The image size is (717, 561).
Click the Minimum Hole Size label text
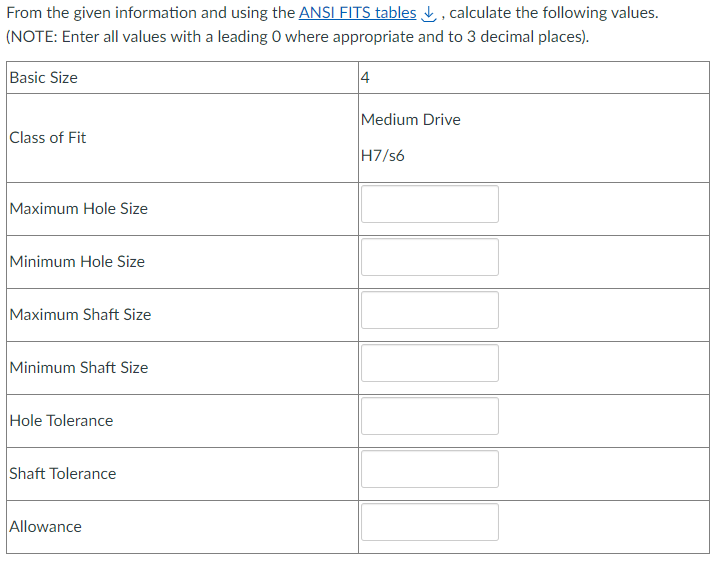click(77, 262)
